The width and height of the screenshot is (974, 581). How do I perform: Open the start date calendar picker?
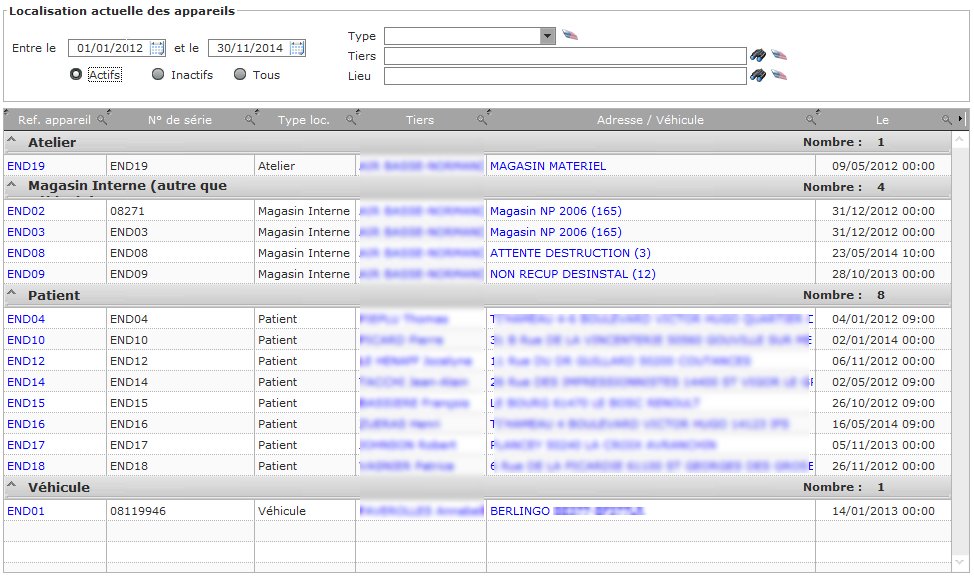tap(157, 48)
